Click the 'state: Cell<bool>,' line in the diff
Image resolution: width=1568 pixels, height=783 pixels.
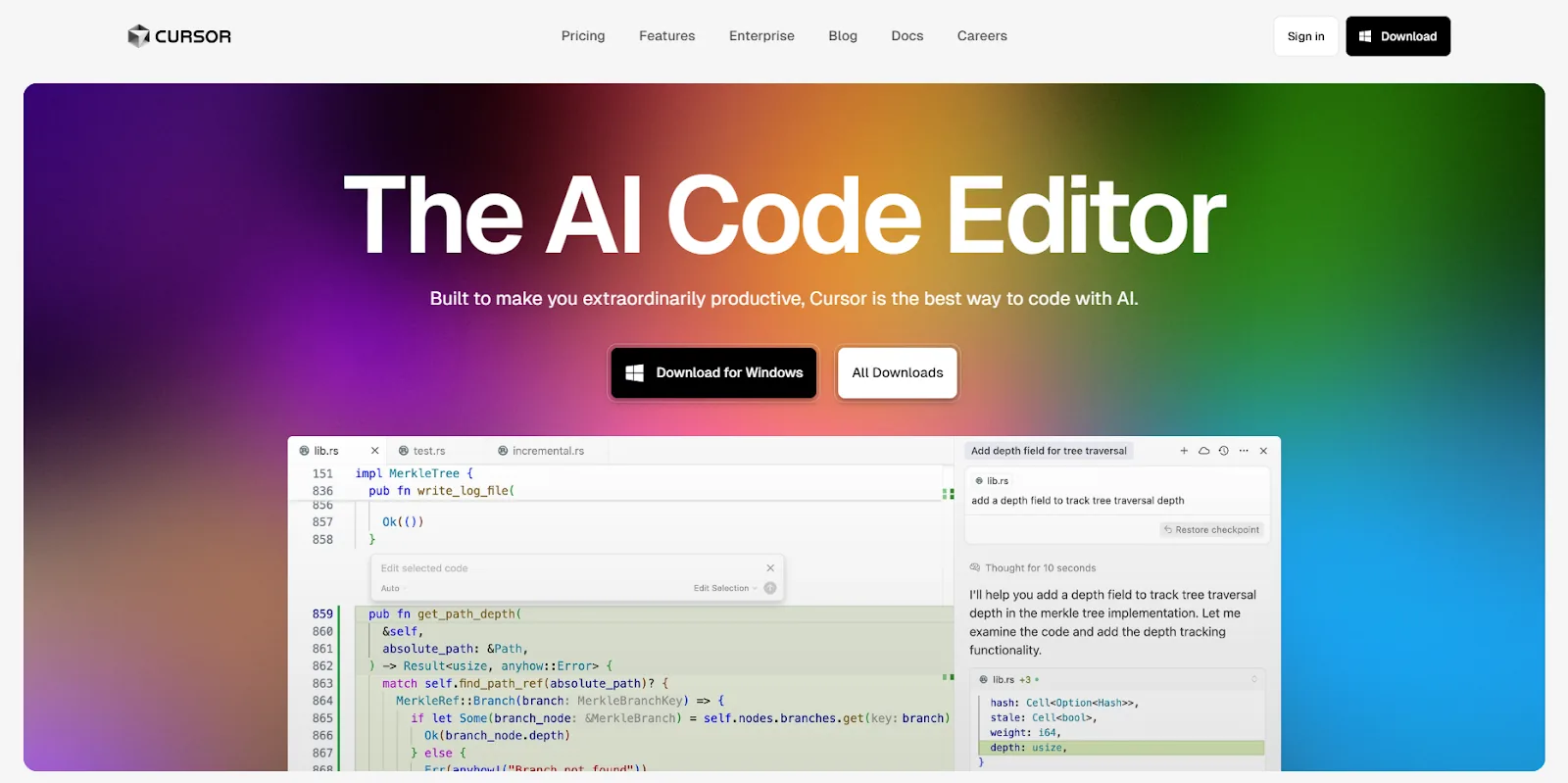1044,718
